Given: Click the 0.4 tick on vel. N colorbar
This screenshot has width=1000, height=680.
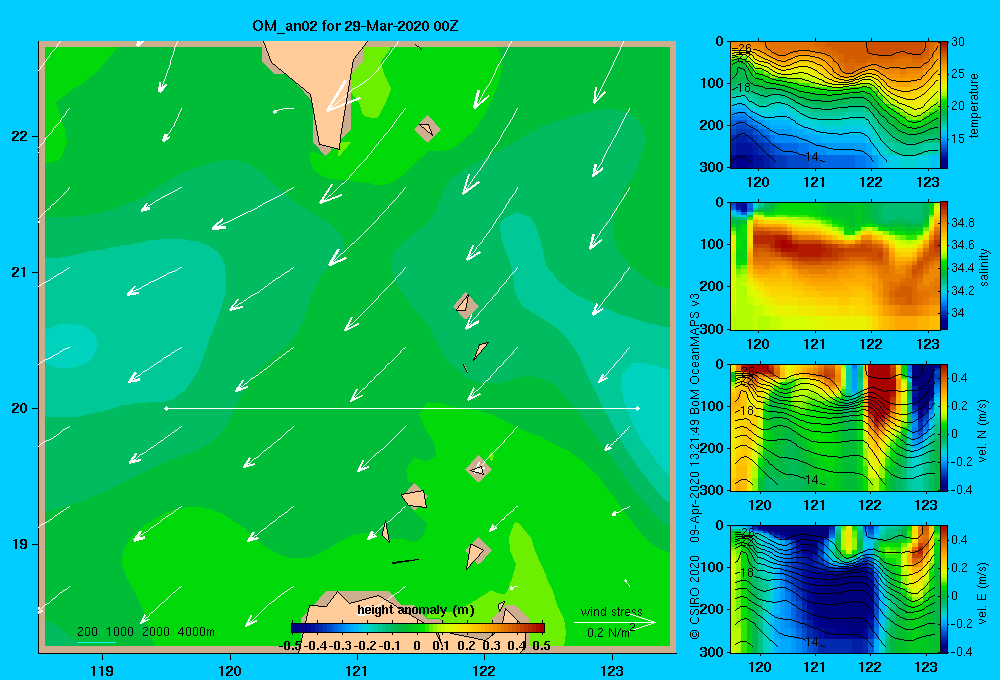Looking at the screenshot, I should coord(960,378).
